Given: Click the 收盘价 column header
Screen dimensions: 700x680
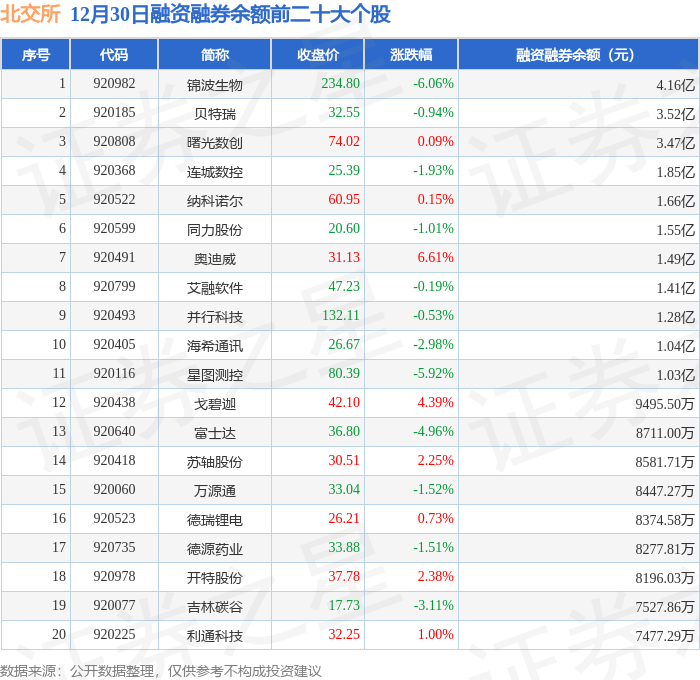Looking at the screenshot, I should (x=318, y=55).
